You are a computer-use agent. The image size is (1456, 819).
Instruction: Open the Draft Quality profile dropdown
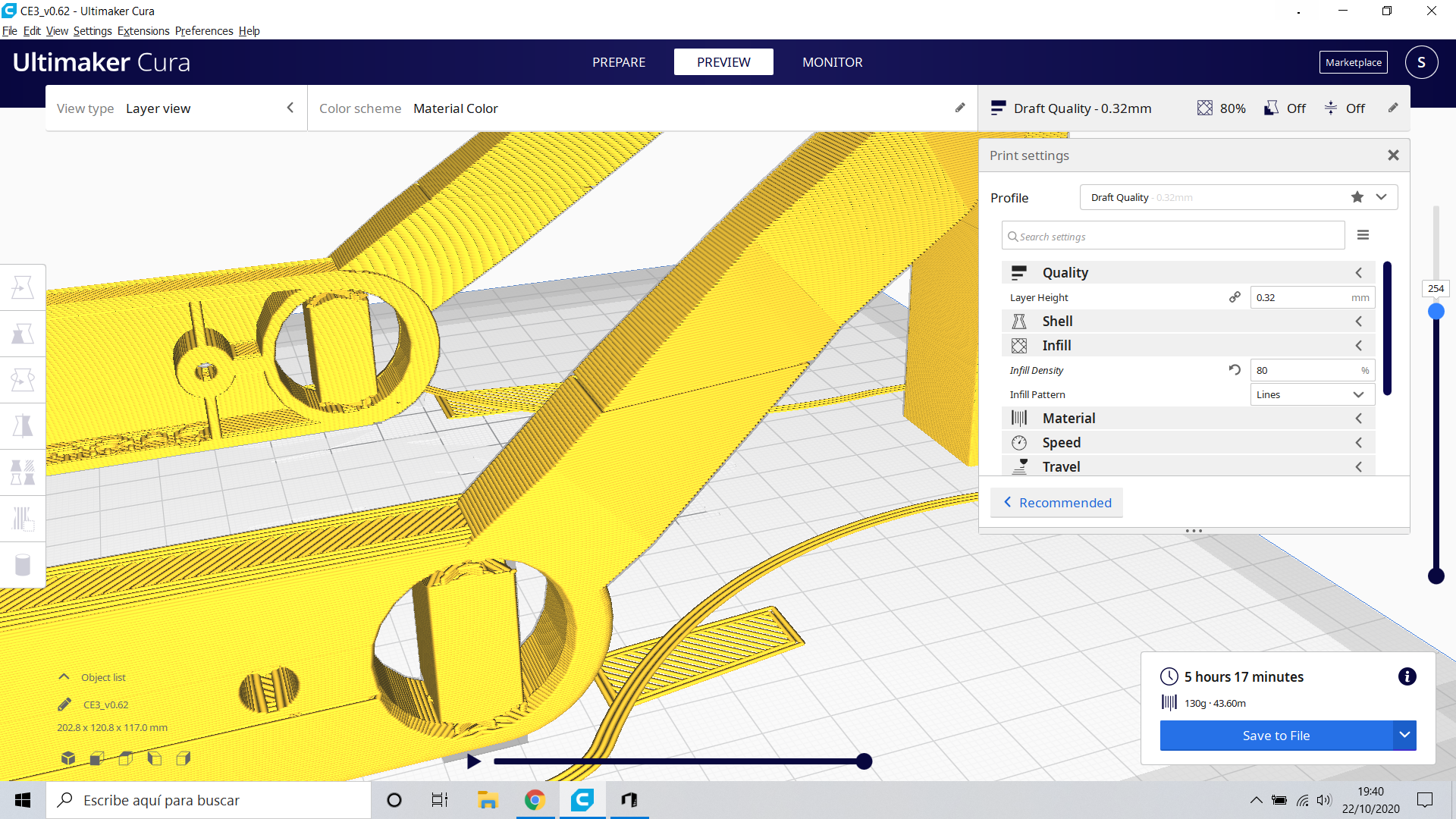(1238, 197)
